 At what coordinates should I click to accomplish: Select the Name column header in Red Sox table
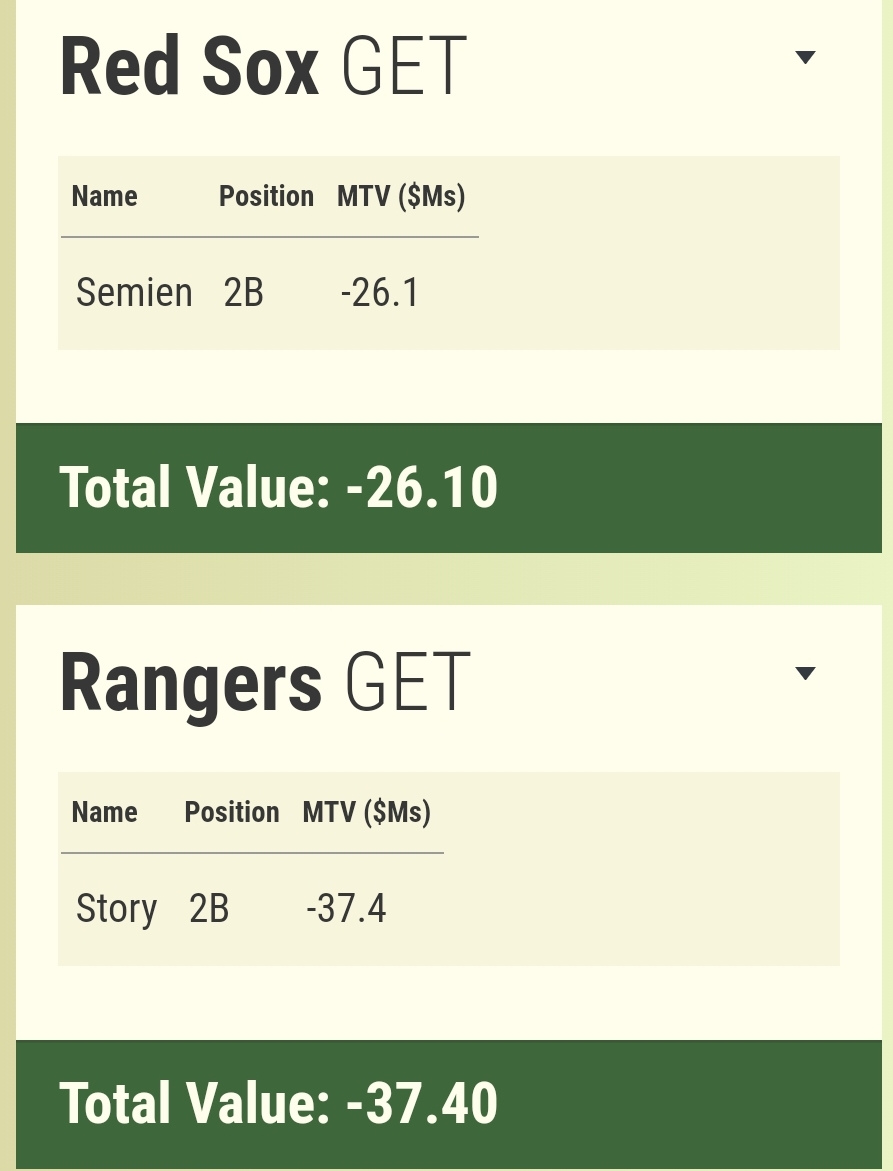pyautogui.click(x=105, y=196)
